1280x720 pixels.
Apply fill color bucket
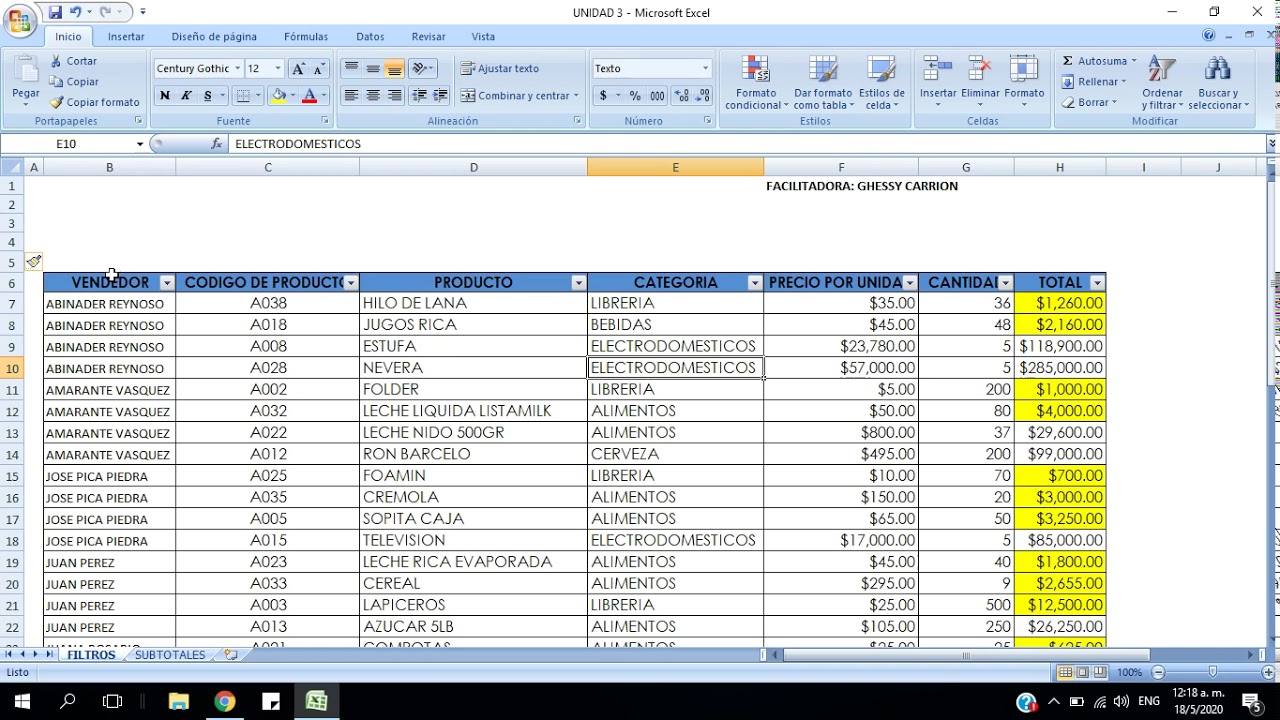pos(279,95)
